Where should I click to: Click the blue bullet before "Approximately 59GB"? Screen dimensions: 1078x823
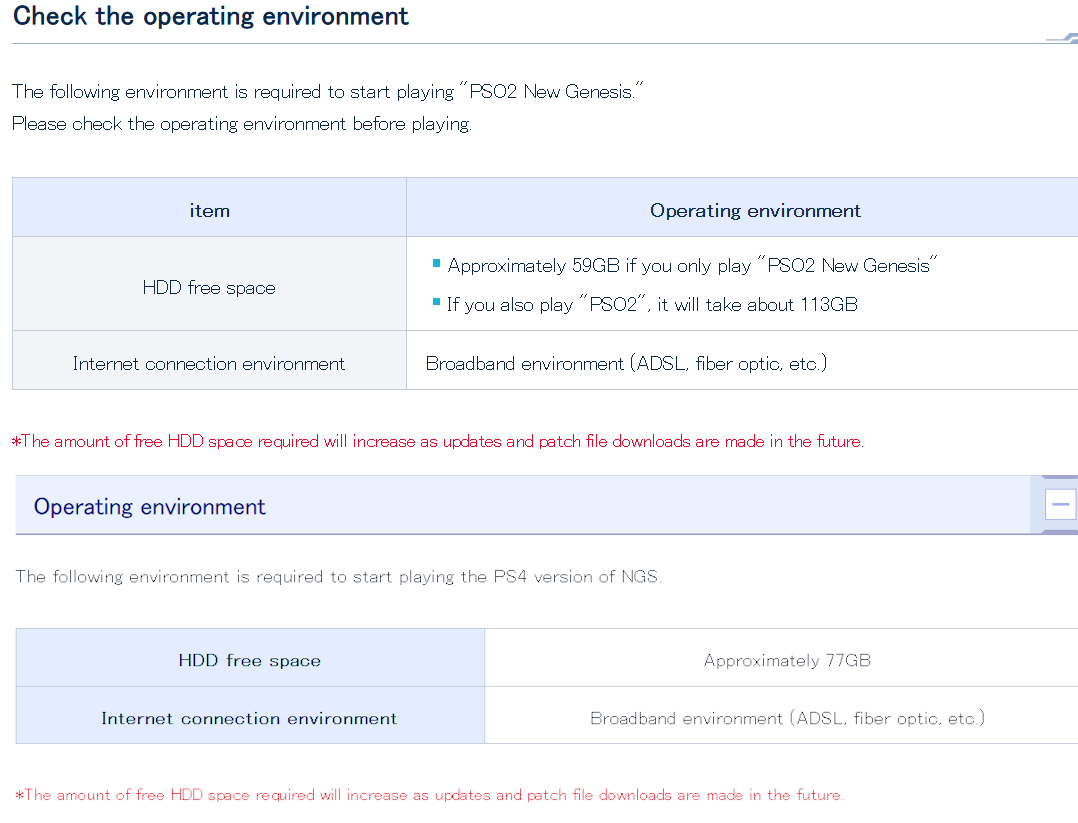[x=436, y=264]
